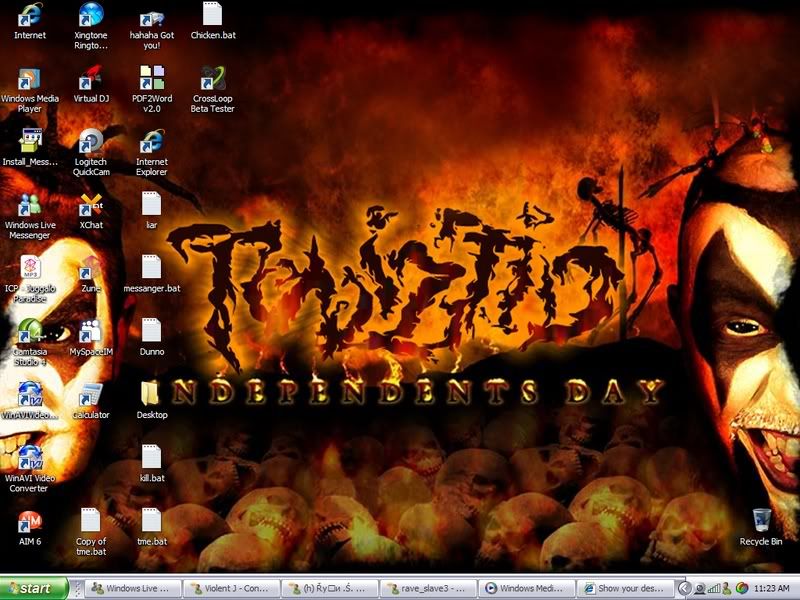This screenshot has height=600, width=800.
Task: Click the 11:23 AM clock
Action: [771, 589]
